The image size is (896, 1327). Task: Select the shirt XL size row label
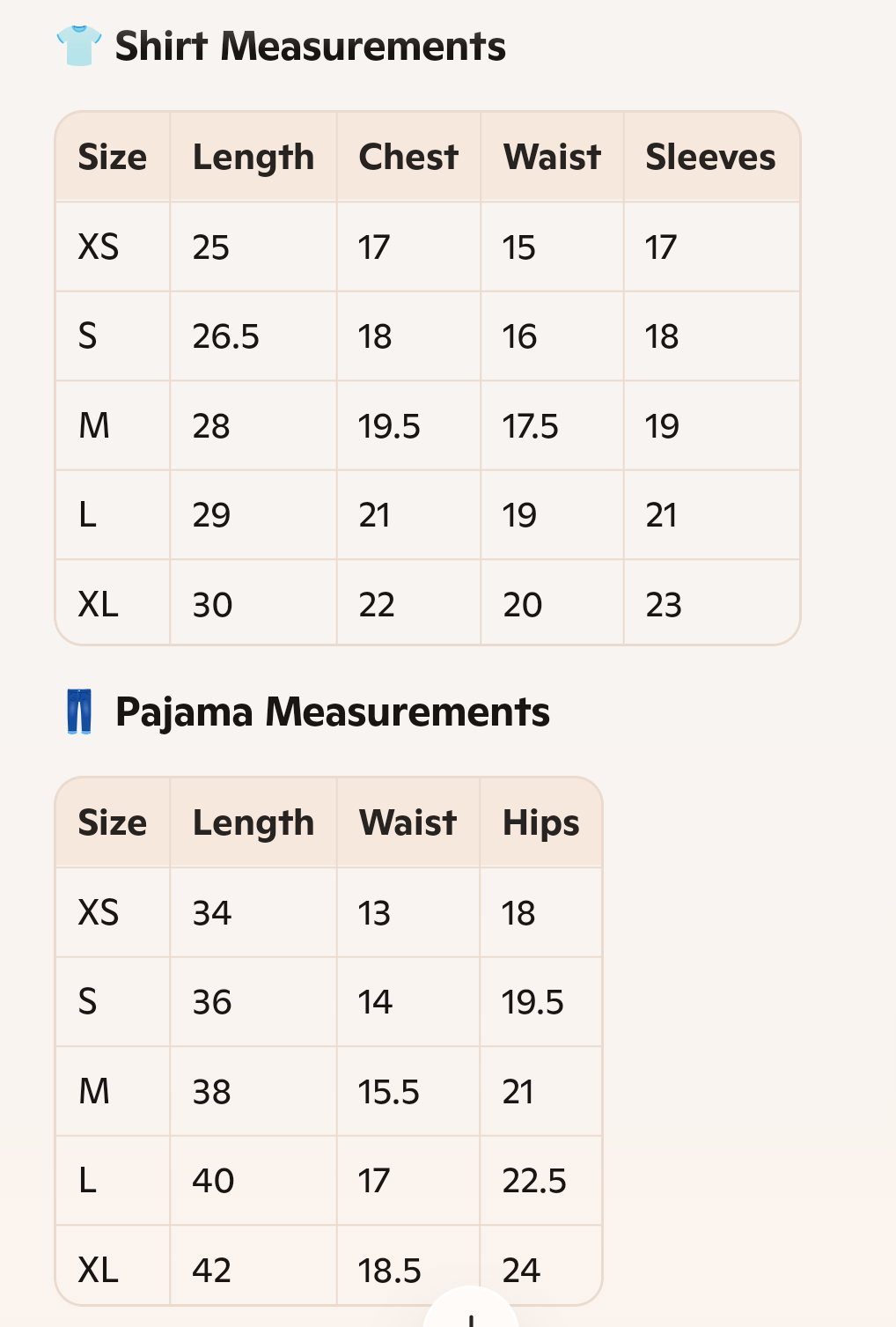click(x=99, y=604)
